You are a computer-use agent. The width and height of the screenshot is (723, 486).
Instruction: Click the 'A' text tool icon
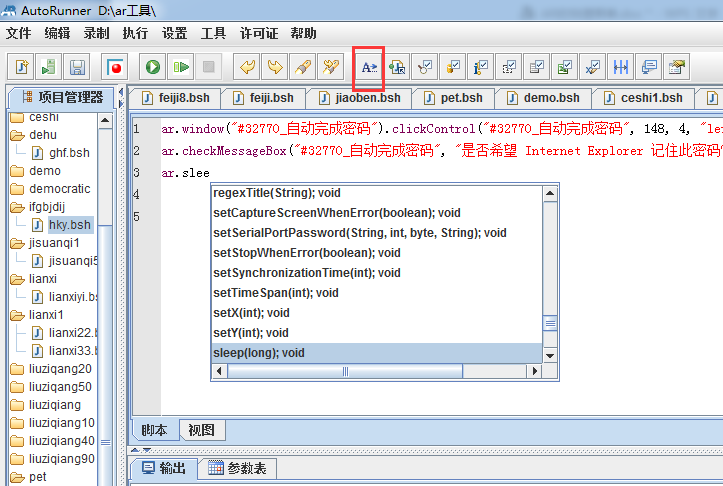coord(369,68)
